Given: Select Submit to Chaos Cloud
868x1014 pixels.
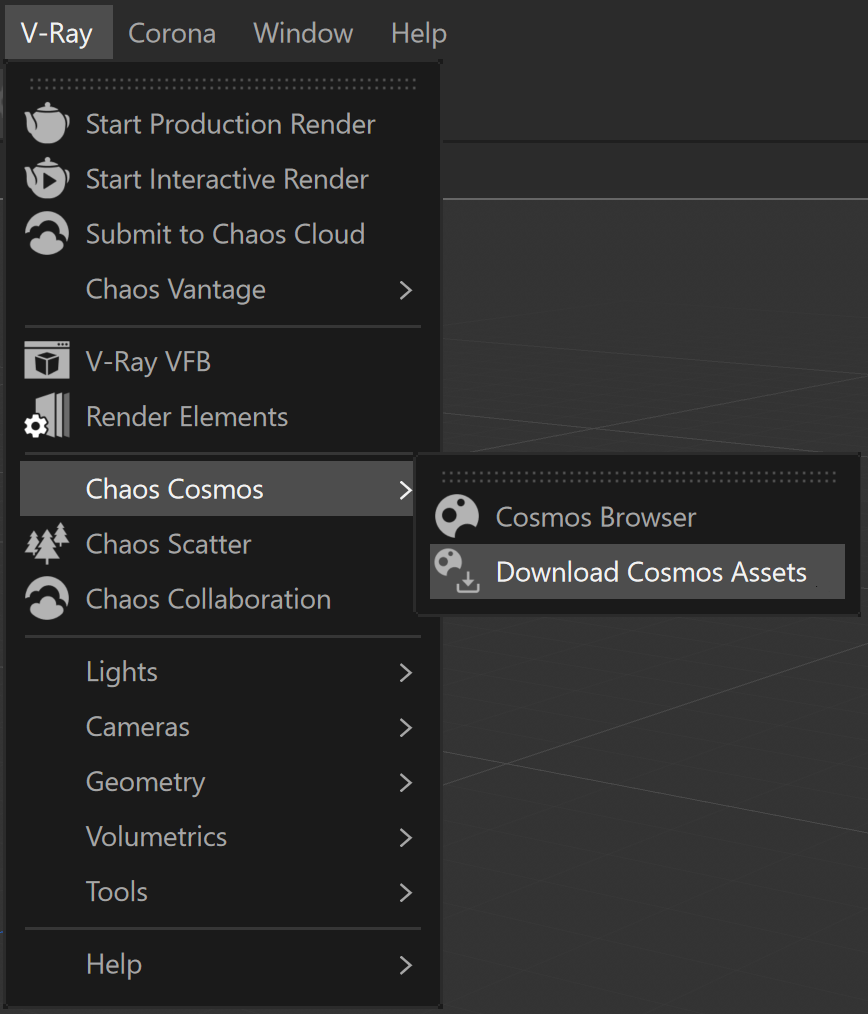Looking at the screenshot, I should [221, 233].
